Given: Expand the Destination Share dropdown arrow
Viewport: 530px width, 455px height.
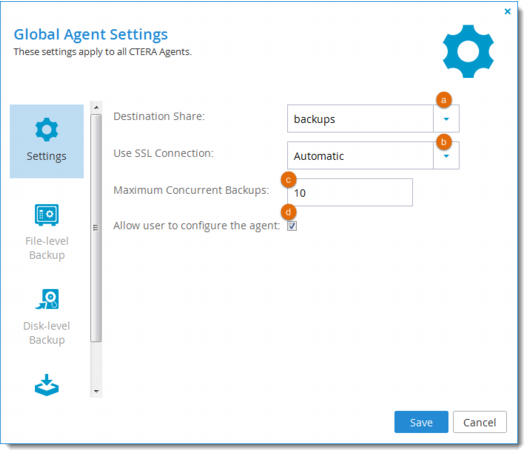Looking at the screenshot, I should (446, 119).
